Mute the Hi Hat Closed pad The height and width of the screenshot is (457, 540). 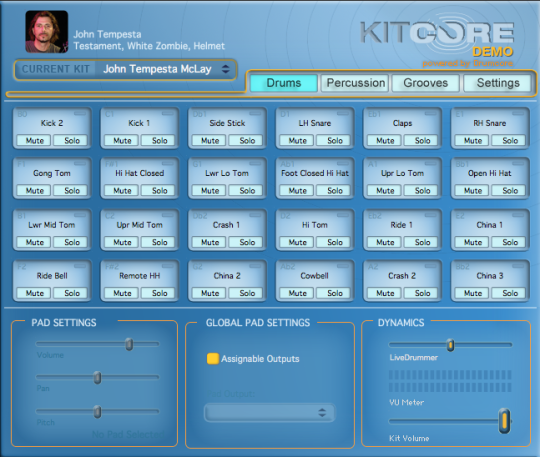122,190
